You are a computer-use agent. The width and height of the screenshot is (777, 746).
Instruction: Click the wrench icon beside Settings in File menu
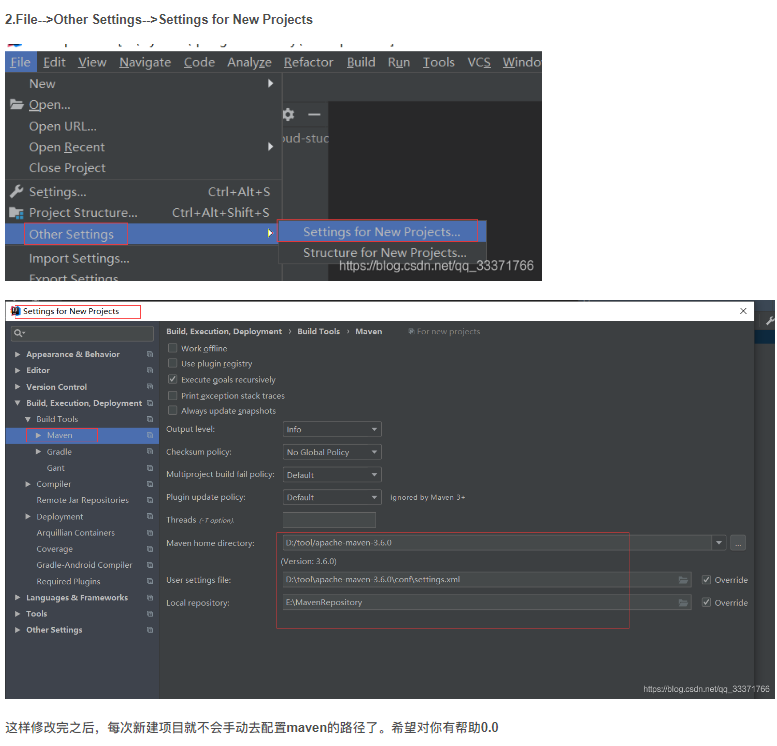coord(16,192)
